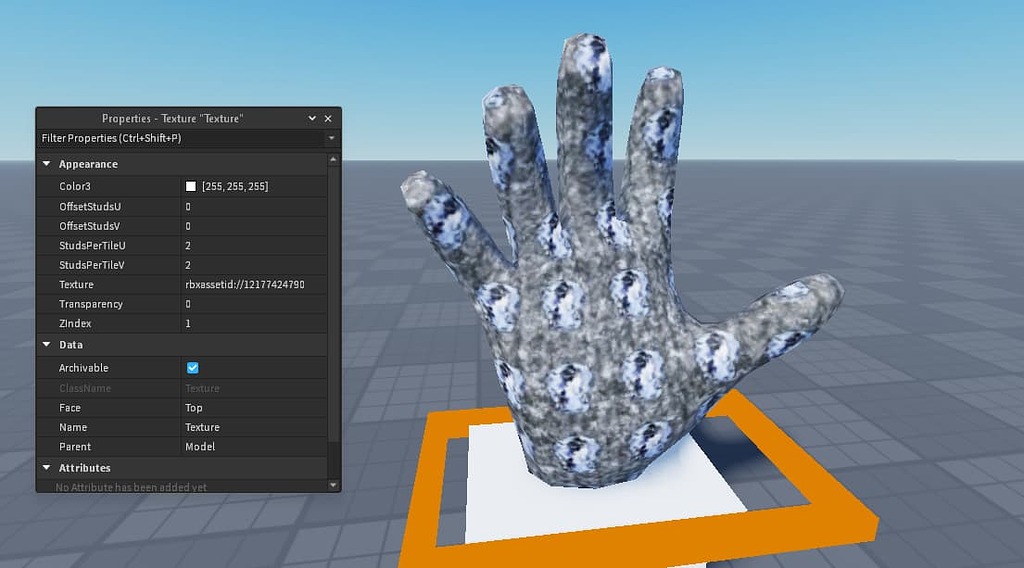Select the Face property label
This screenshot has width=1024, height=568.
[70, 407]
